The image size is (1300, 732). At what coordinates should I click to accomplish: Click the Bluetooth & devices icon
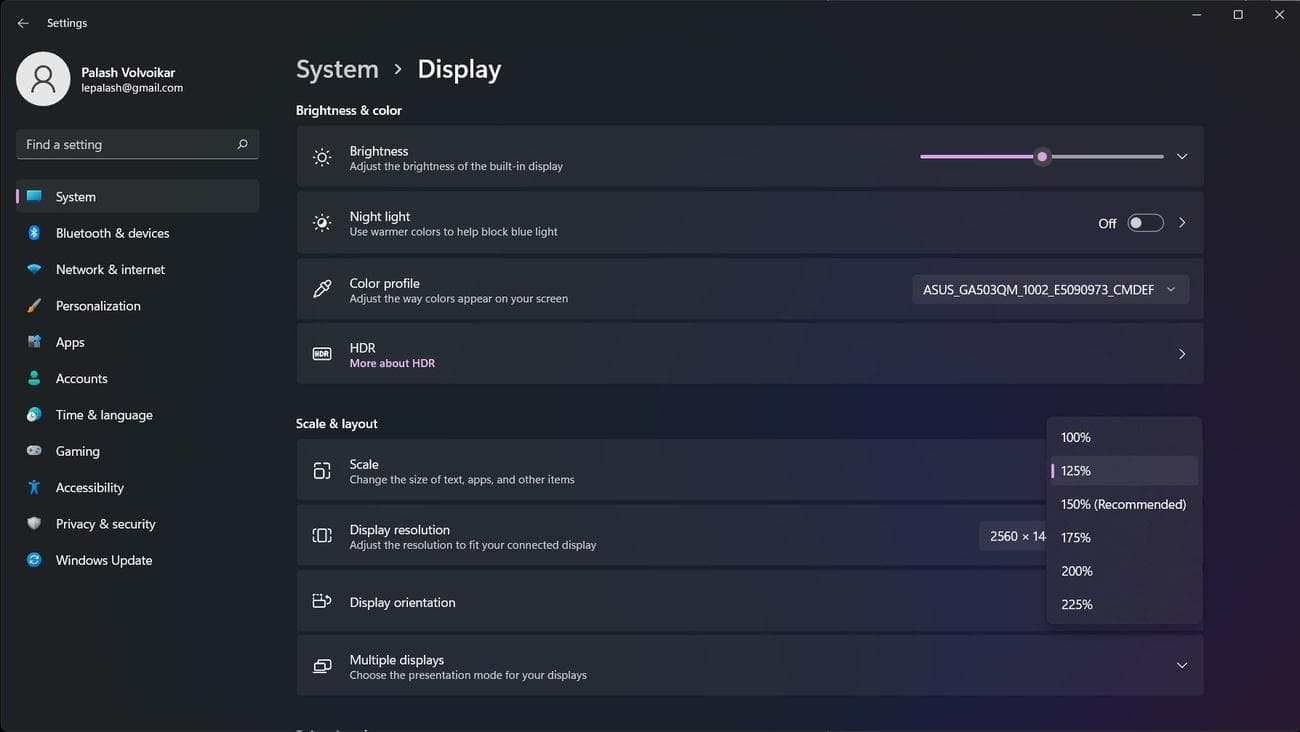click(x=33, y=233)
